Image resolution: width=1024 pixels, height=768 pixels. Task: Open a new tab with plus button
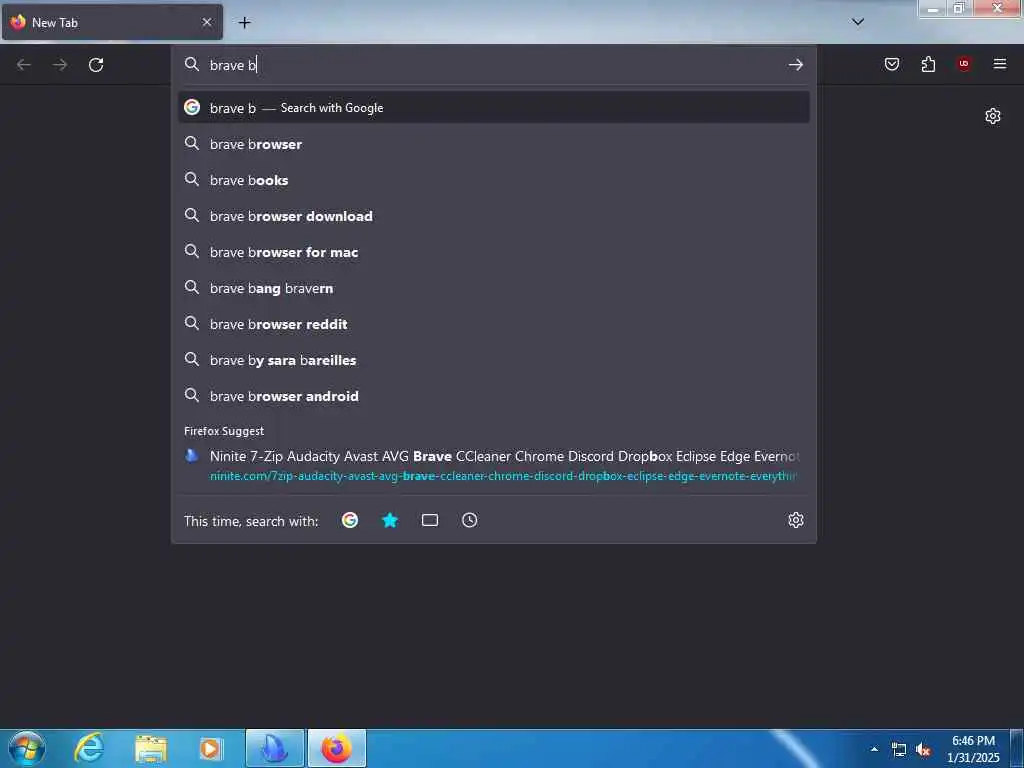[244, 23]
